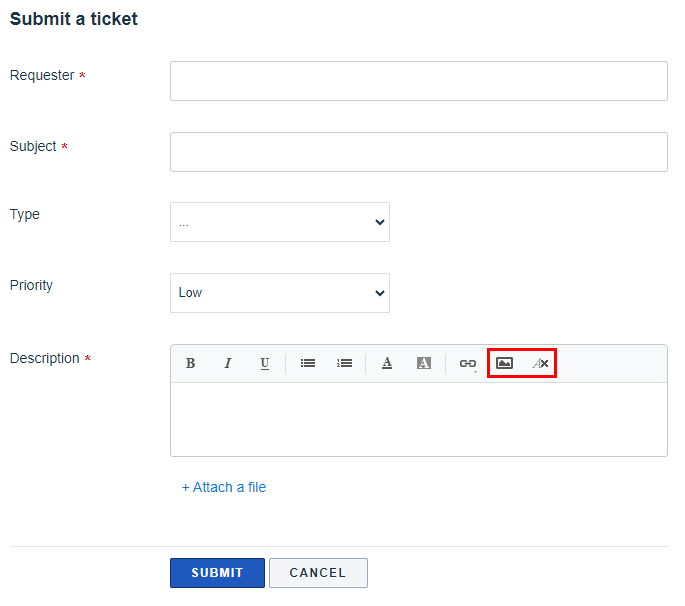Clear text formatting in description

540,363
